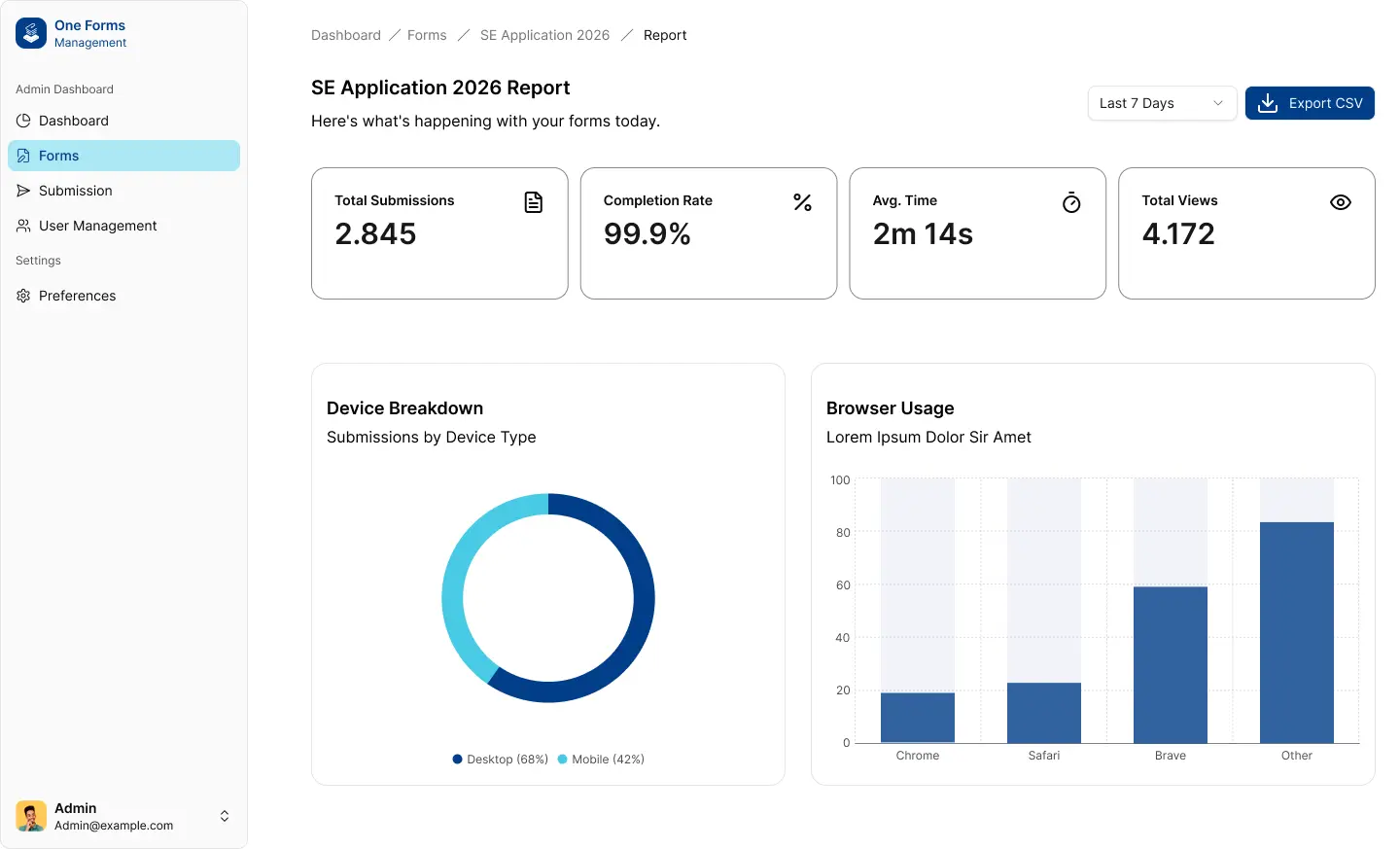Click the Completion Rate value 99.9%

[647, 234]
